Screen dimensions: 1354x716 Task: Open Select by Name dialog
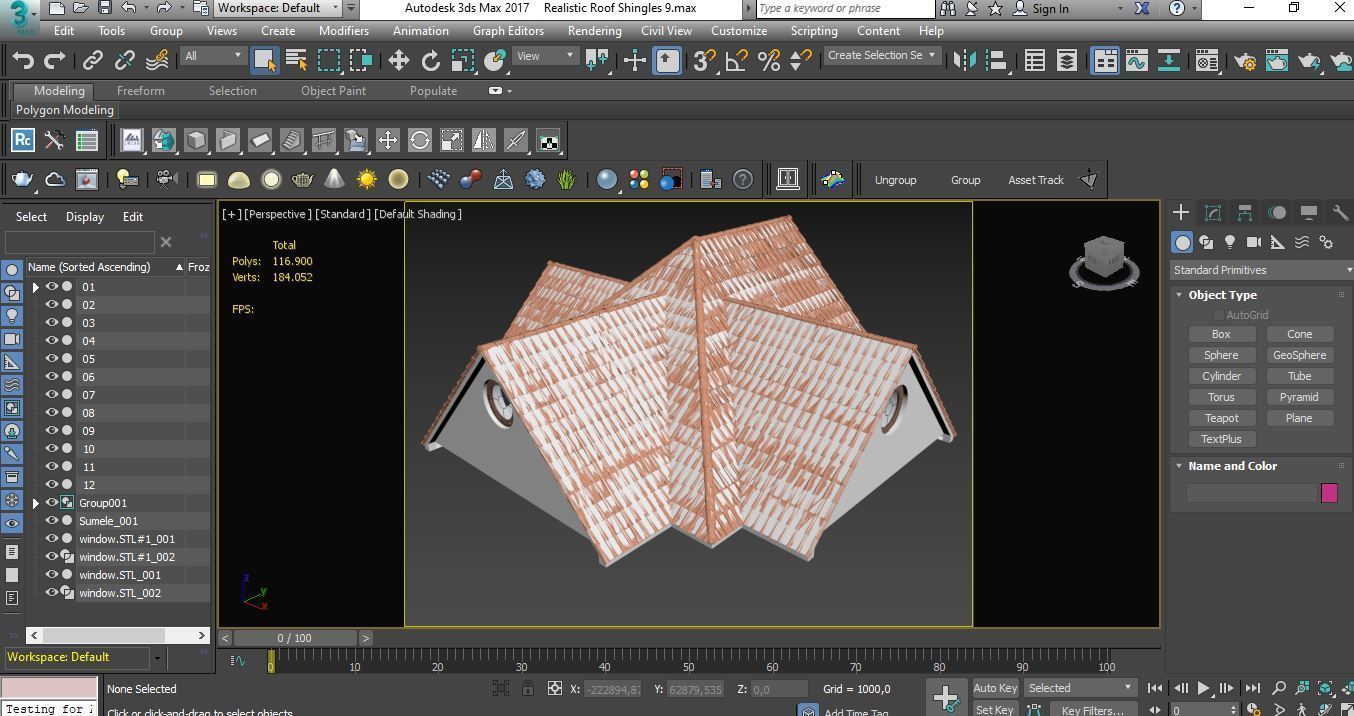coord(297,60)
